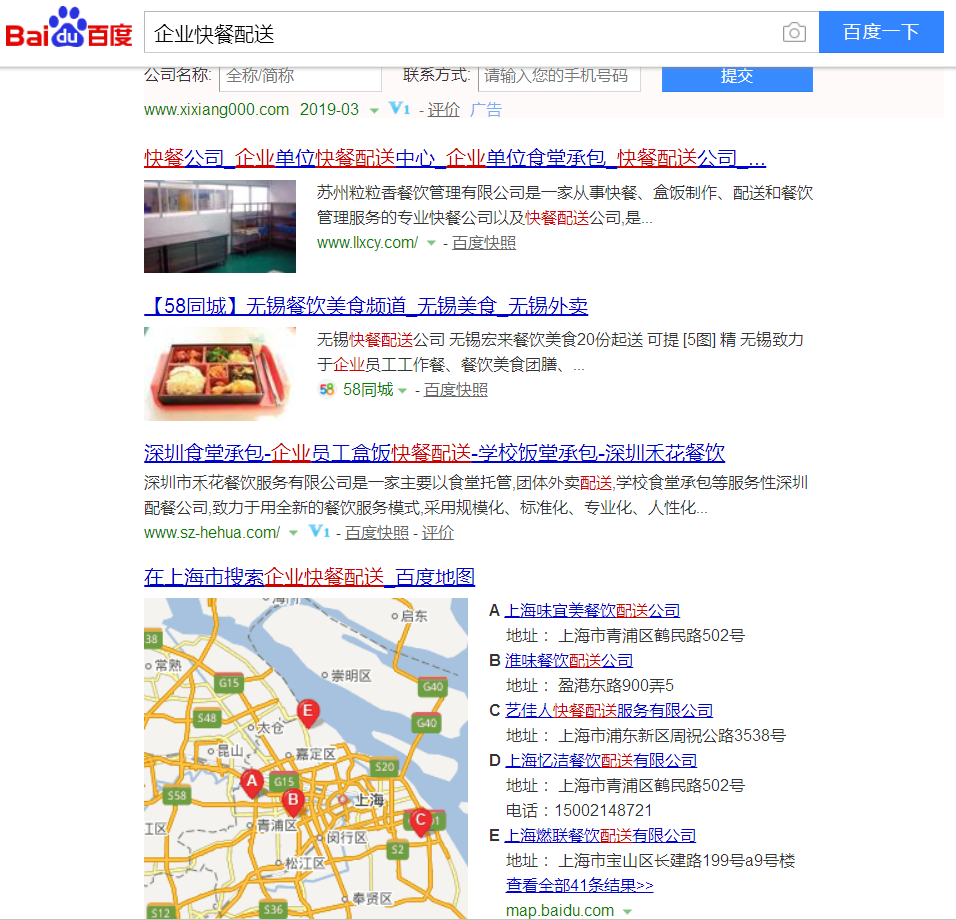Click the 广告 label link
The height and width of the screenshot is (920, 956).
486,110
